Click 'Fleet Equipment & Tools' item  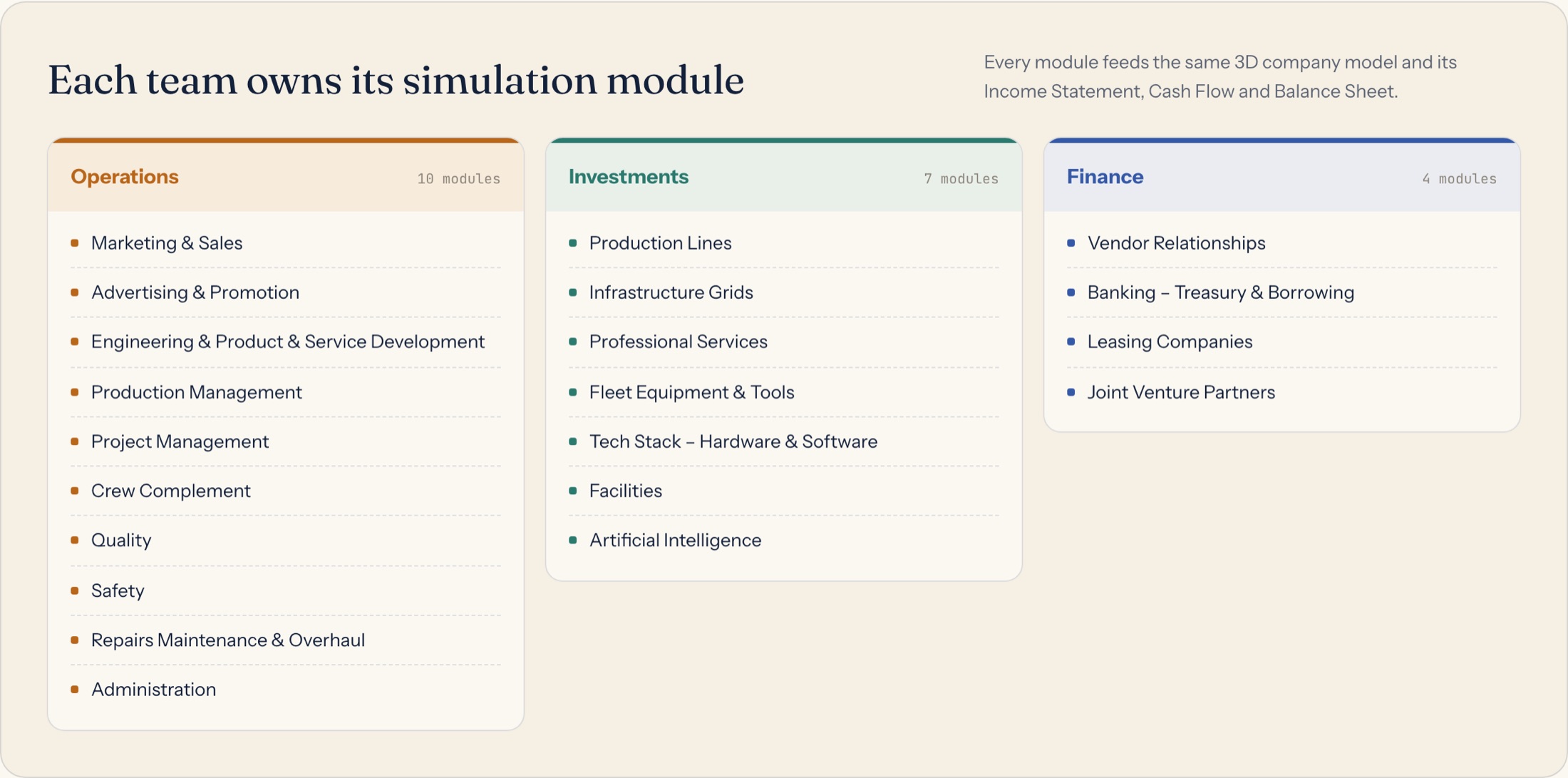(783, 391)
